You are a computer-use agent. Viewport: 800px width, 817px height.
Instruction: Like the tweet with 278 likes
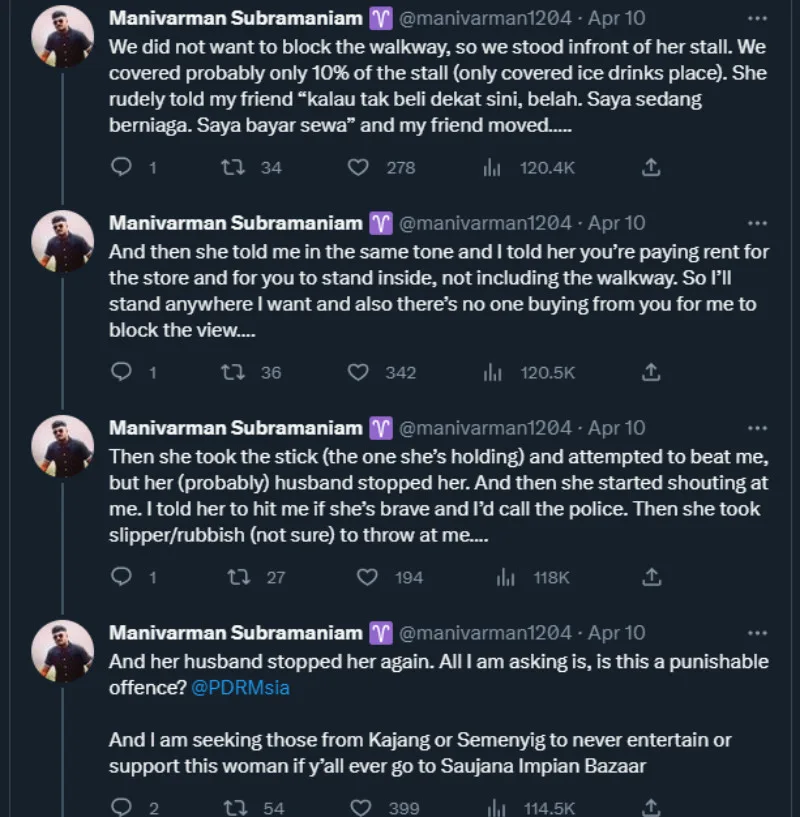pyautogui.click(x=359, y=168)
